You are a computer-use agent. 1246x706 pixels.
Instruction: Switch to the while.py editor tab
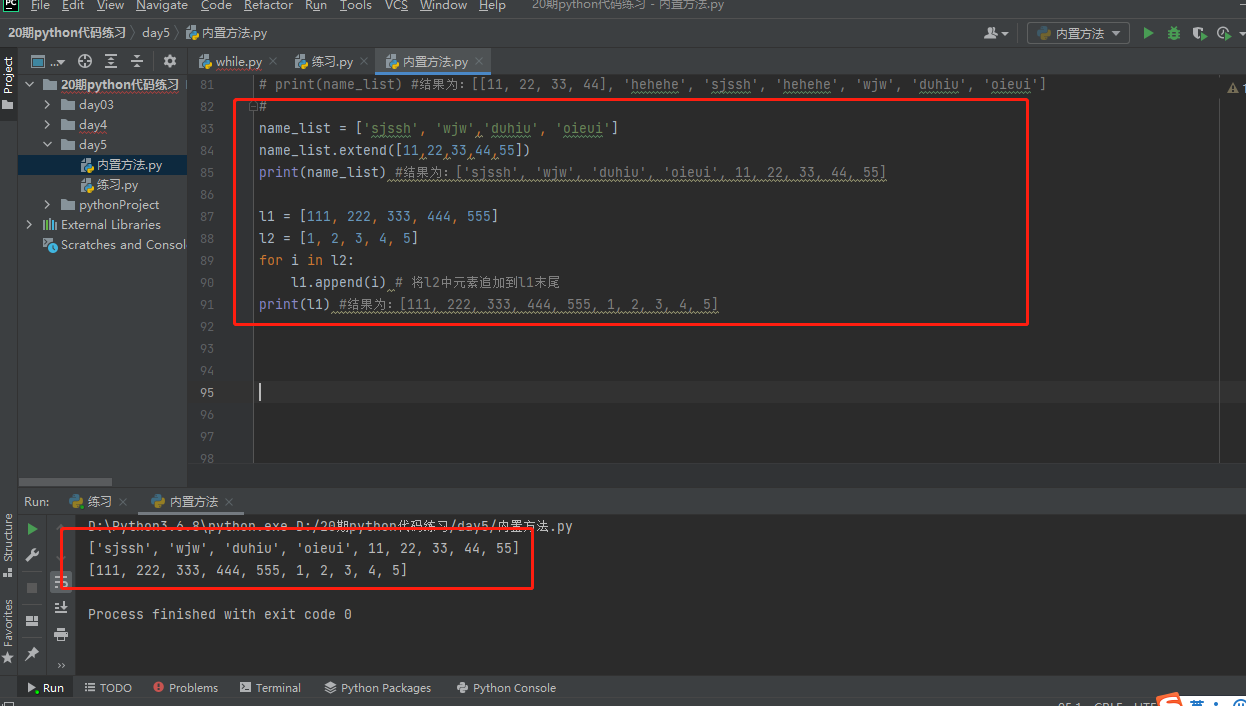click(x=238, y=62)
